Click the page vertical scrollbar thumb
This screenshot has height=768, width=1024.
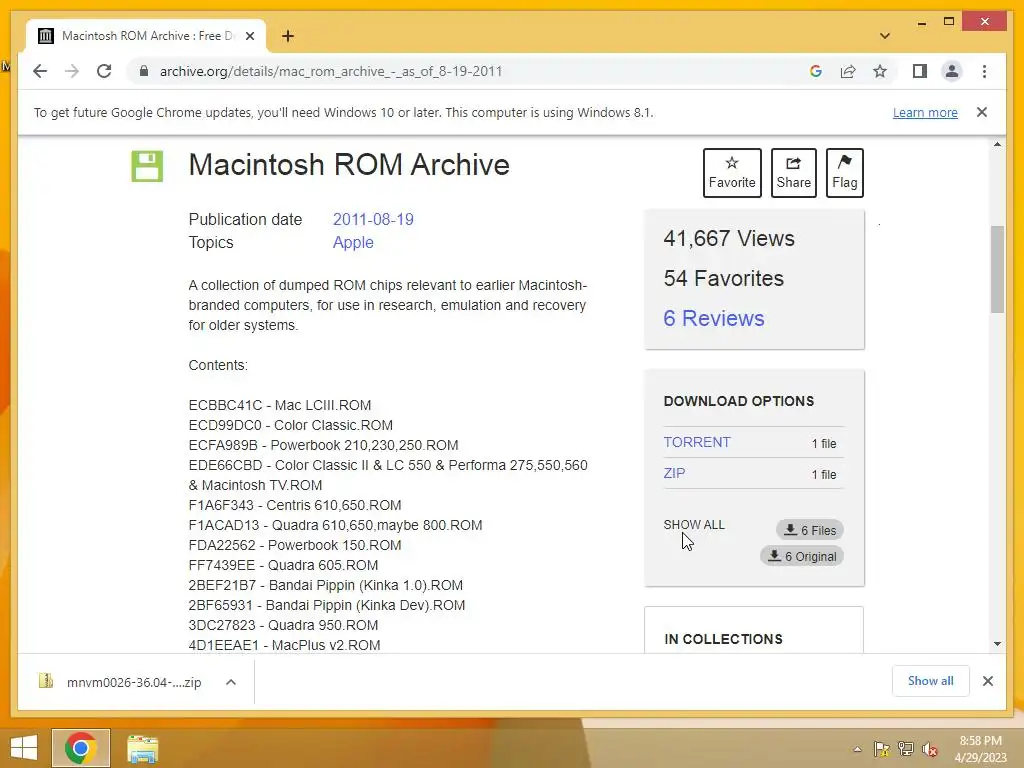point(997,269)
